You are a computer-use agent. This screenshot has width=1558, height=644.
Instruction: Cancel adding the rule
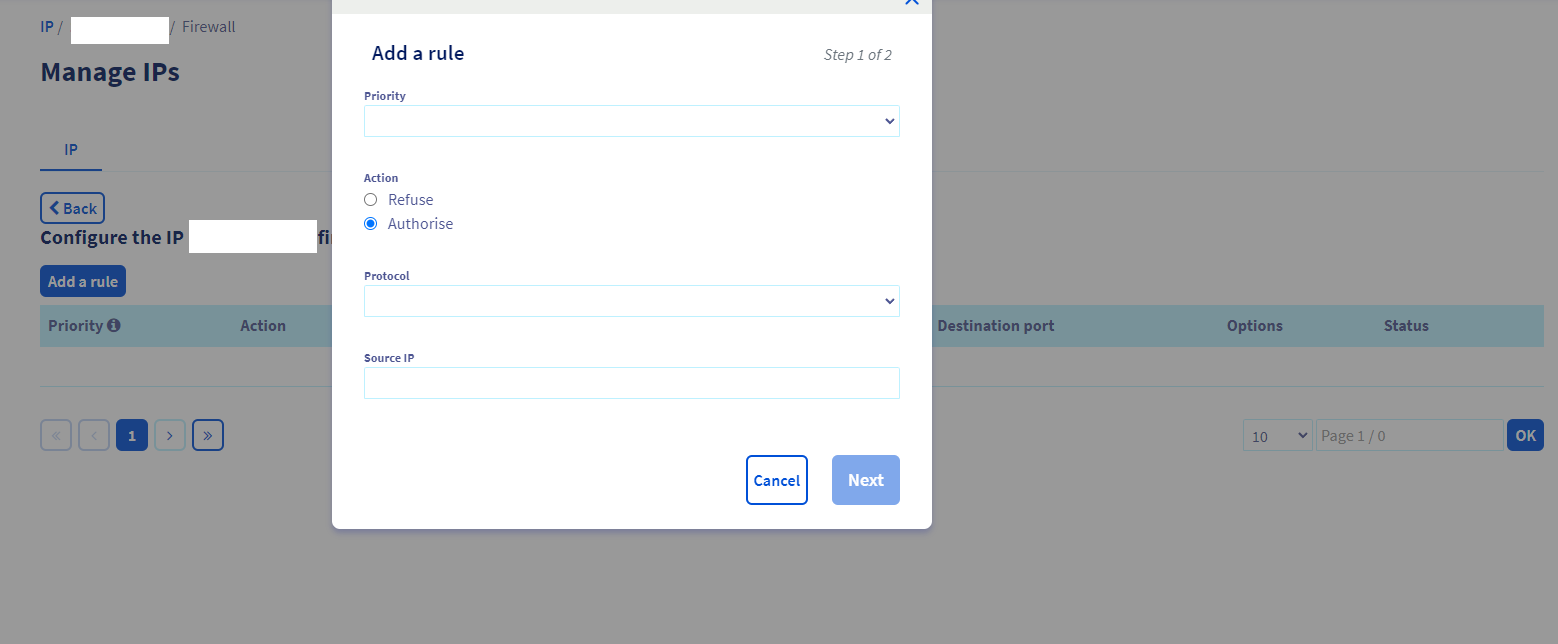tap(777, 480)
